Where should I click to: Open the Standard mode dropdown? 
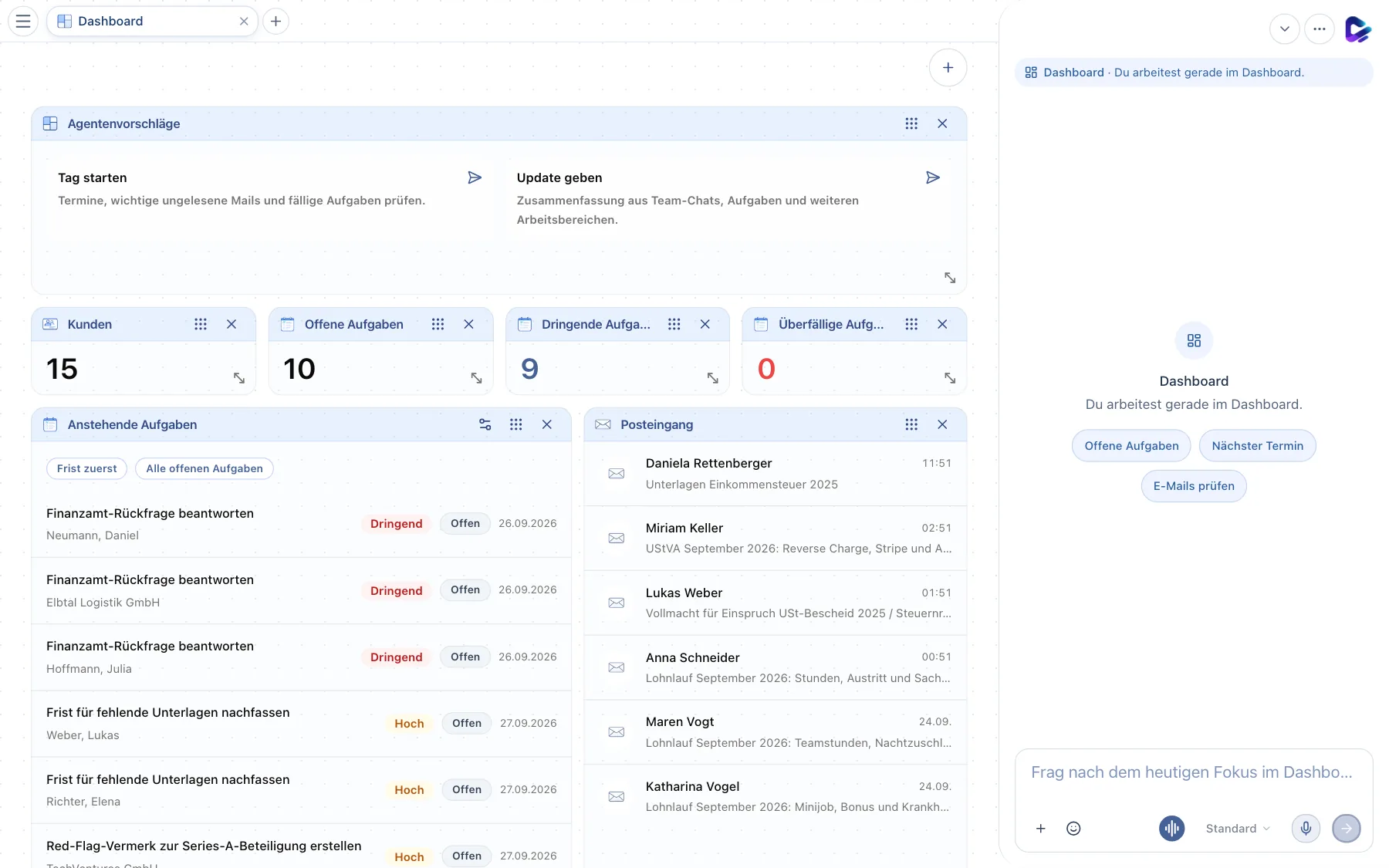pos(1238,828)
